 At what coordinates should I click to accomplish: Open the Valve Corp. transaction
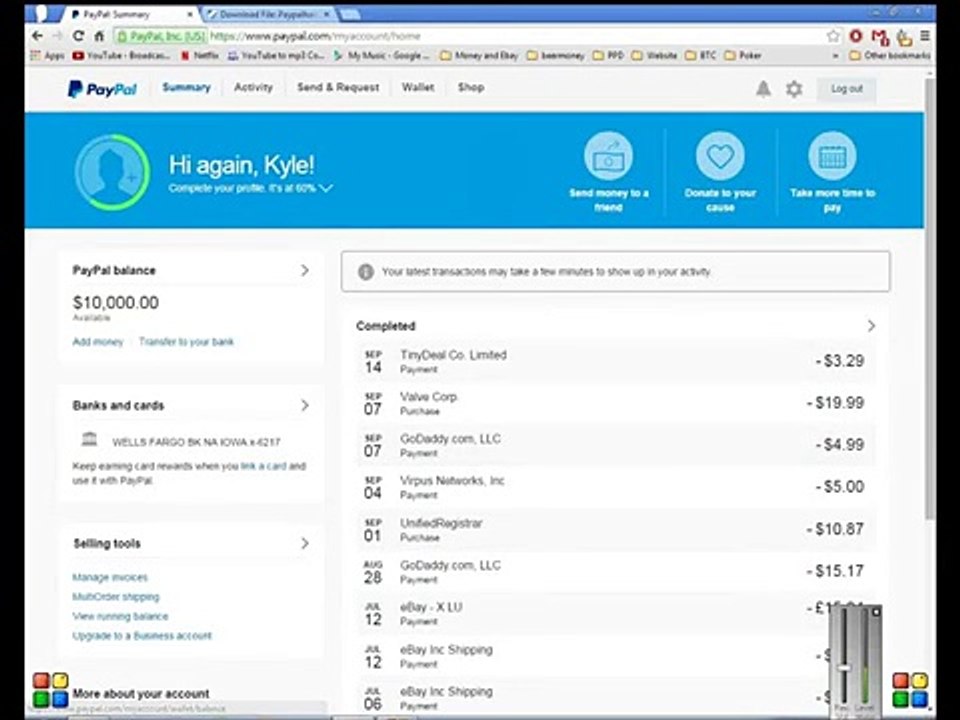coord(616,403)
